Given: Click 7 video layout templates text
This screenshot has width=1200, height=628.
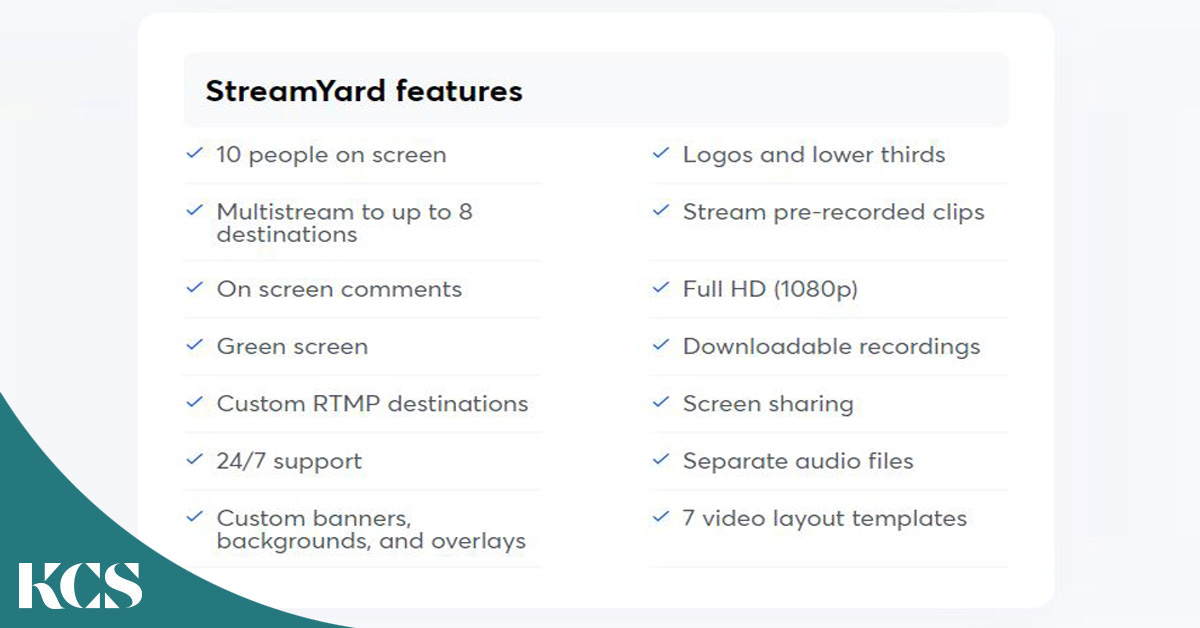Looking at the screenshot, I should [x=825, y=519].
